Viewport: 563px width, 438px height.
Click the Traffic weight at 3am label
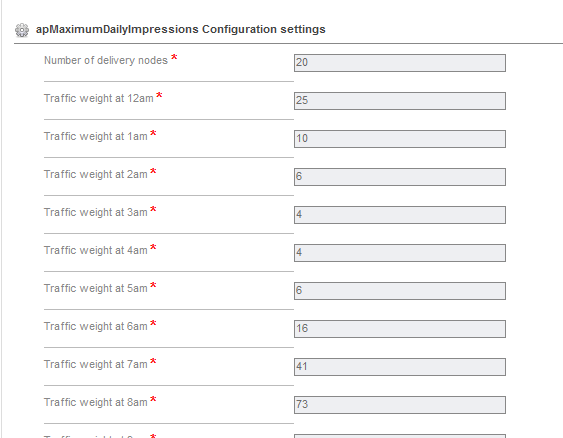pyautogui.click(x=96, y=213)
